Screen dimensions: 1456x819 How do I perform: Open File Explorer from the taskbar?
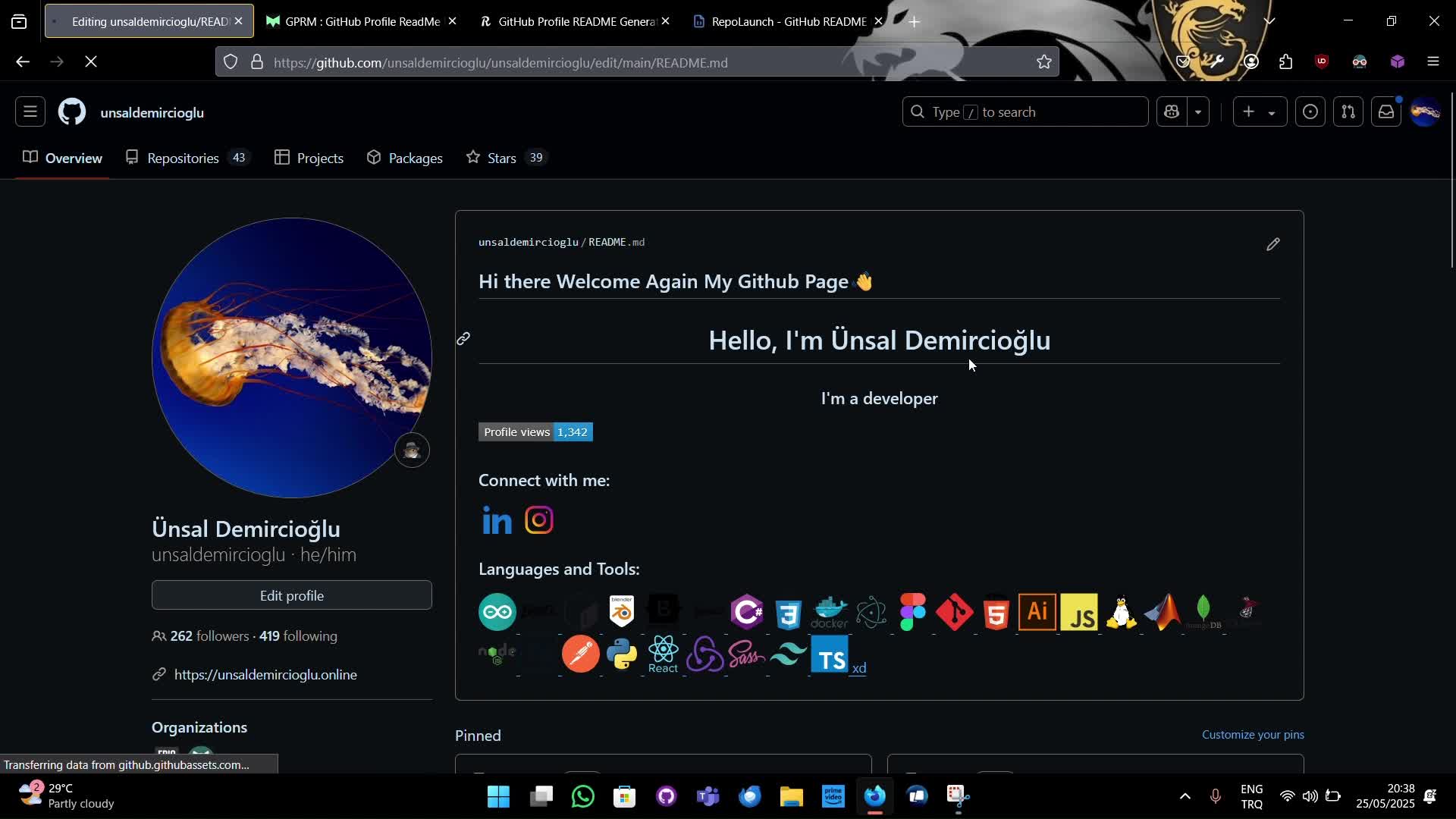click(x=792, y=796)
